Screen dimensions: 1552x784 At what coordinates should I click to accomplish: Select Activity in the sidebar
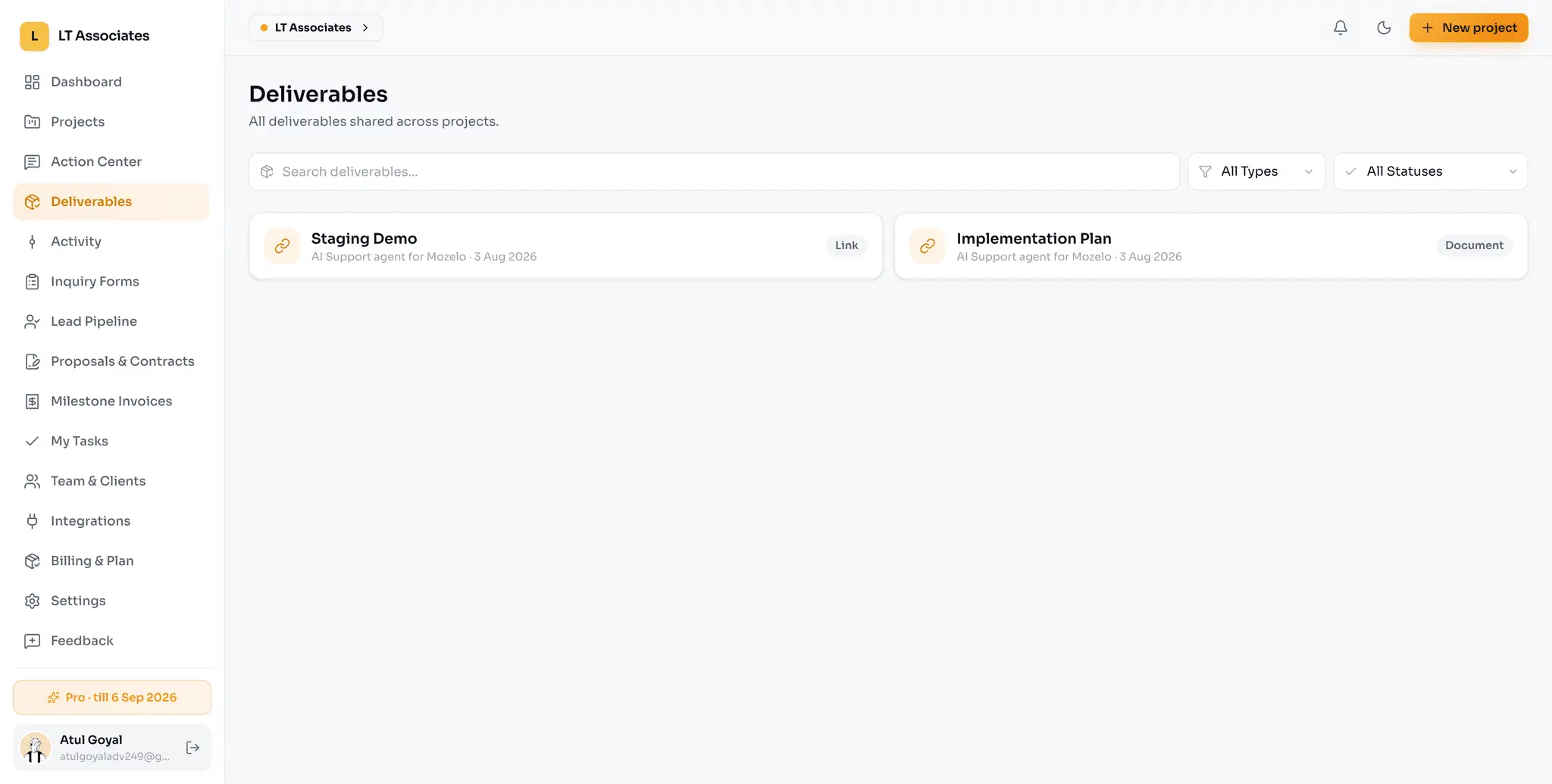111,242
